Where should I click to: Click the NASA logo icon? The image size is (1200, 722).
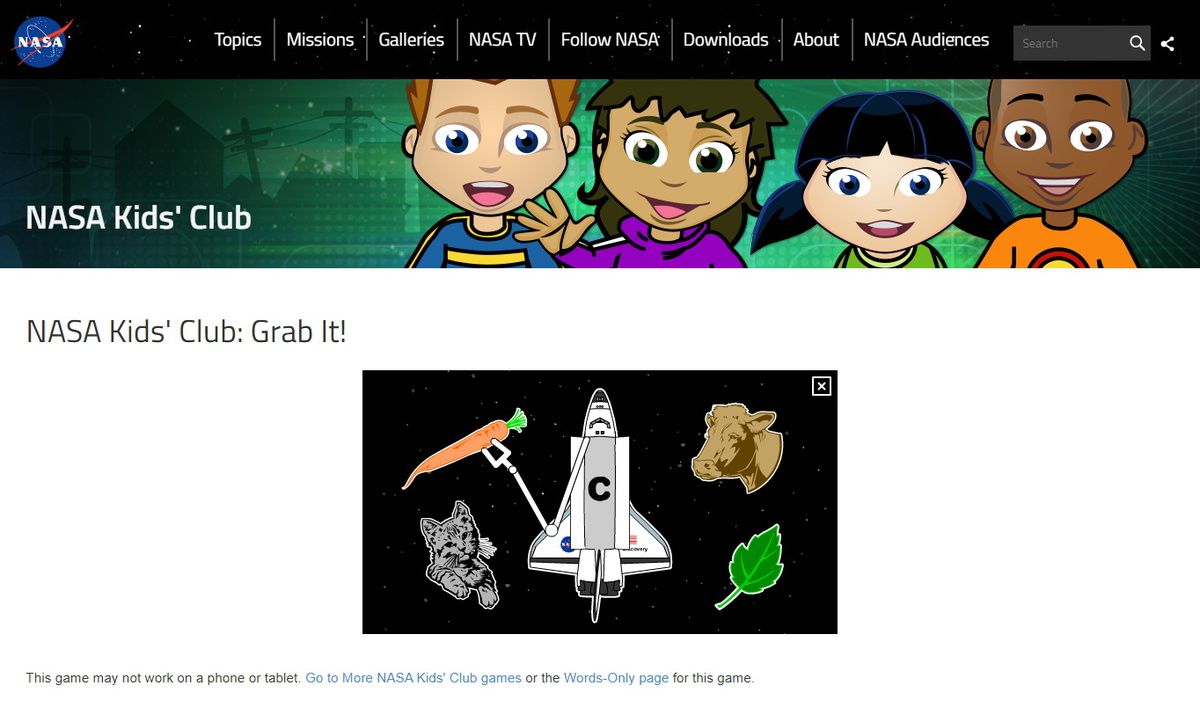tap(42, 42)
